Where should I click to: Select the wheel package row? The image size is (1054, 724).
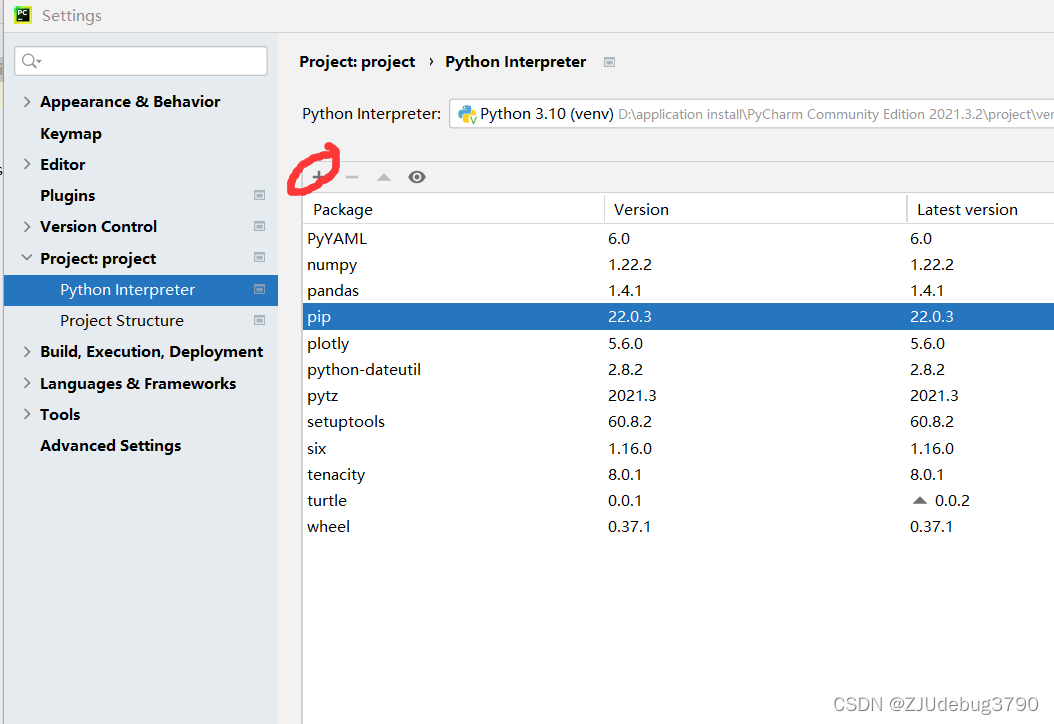click(678, 527)
